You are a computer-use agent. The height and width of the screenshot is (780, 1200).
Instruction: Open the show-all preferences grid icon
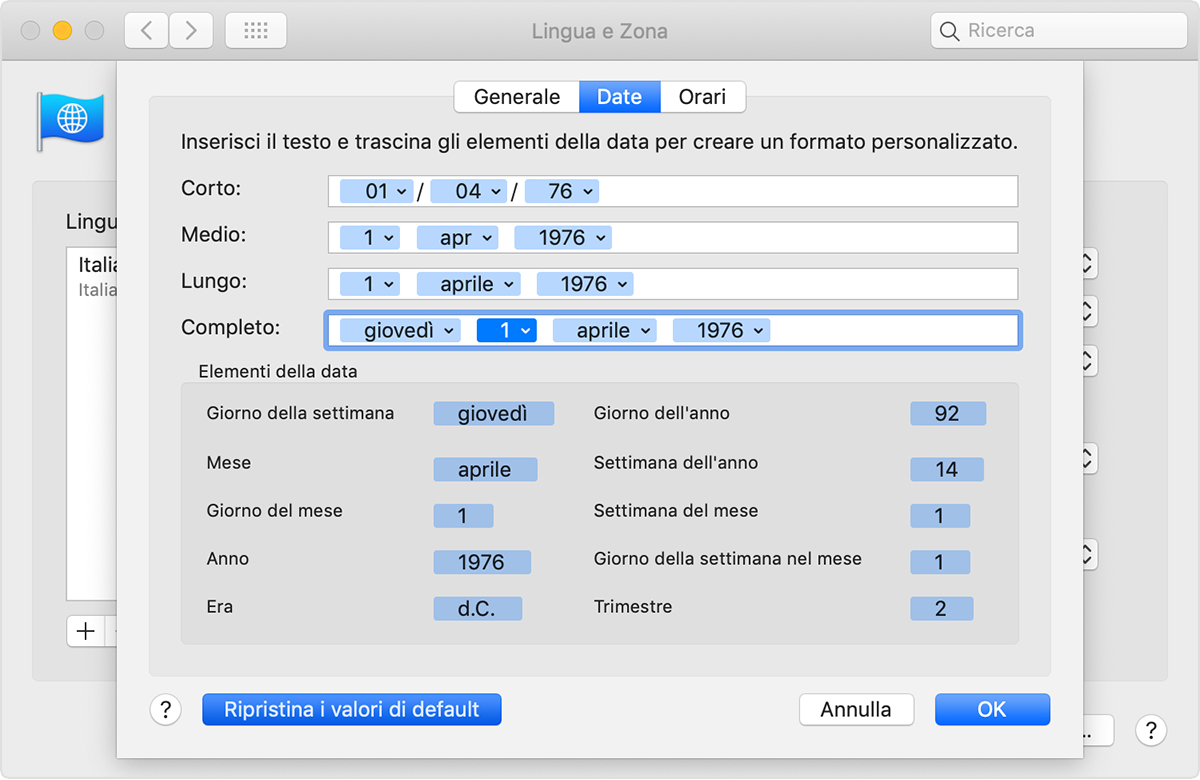tap(255, 30)
